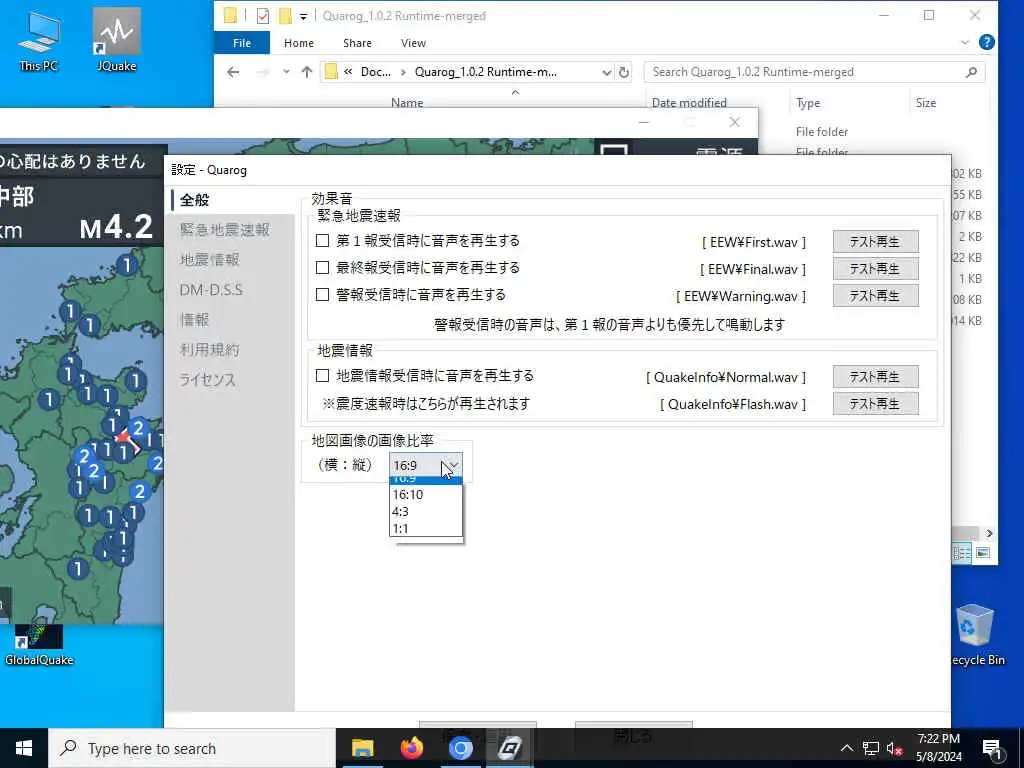The width and height of the screenshot is (1024, 768).
Task: Enable sound on earthquake info reception
Action: tap(322, 376)
